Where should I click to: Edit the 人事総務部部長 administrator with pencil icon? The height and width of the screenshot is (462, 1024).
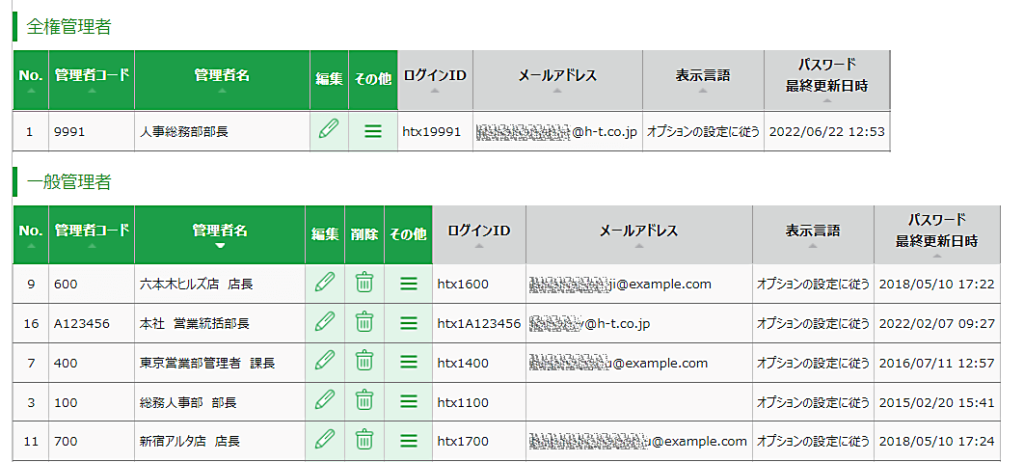[x=328, y=130]
